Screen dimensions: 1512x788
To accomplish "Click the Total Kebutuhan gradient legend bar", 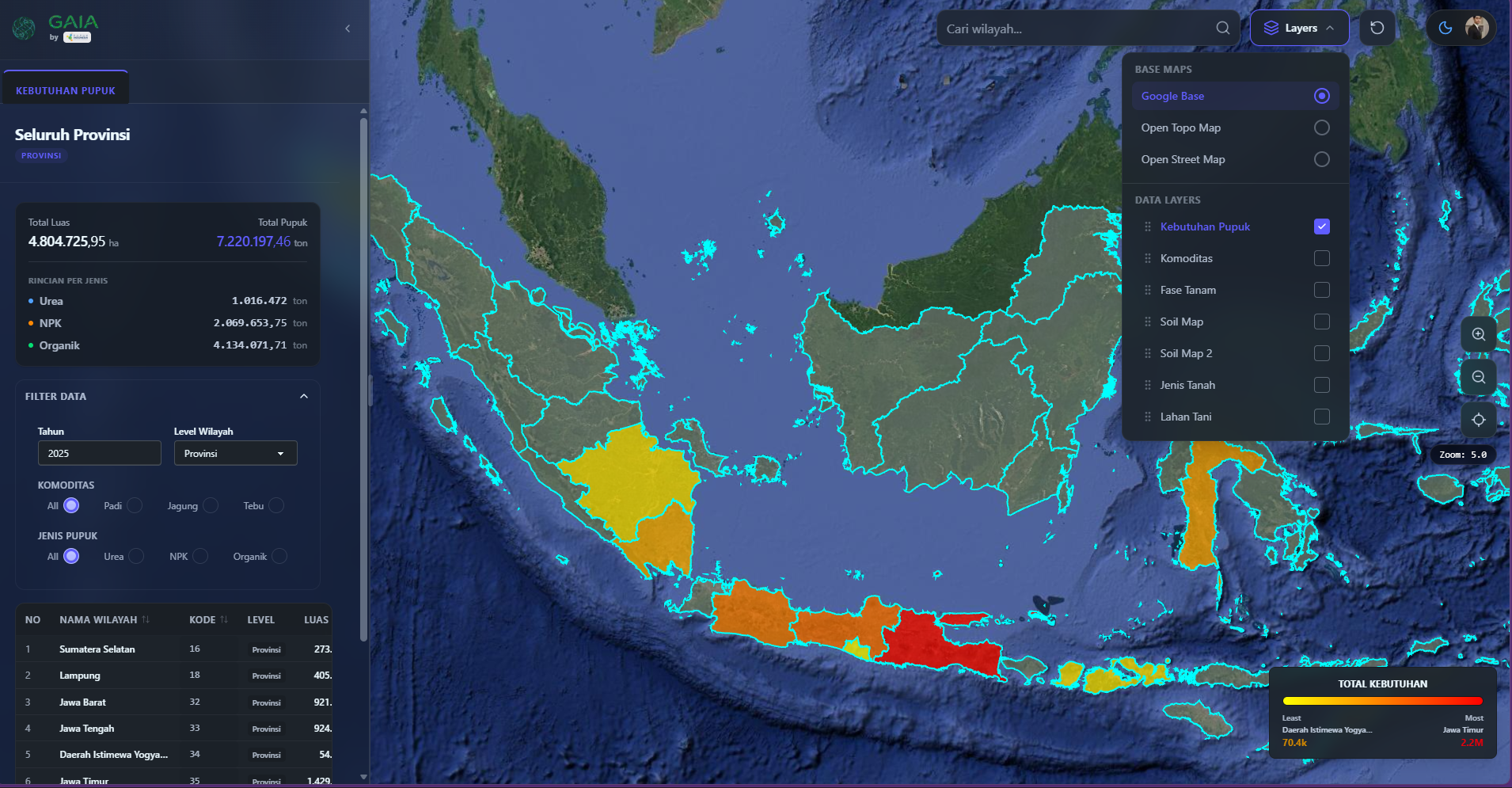I will [x=1382, y=701].
